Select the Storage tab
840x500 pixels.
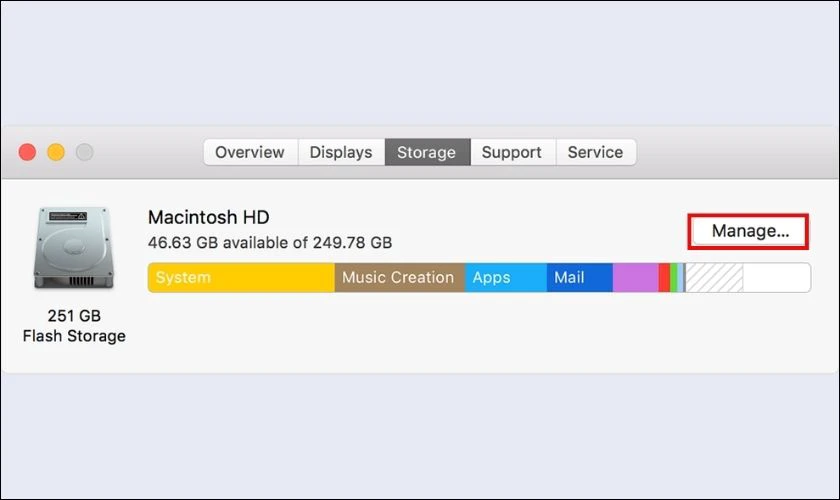[426, 152]
